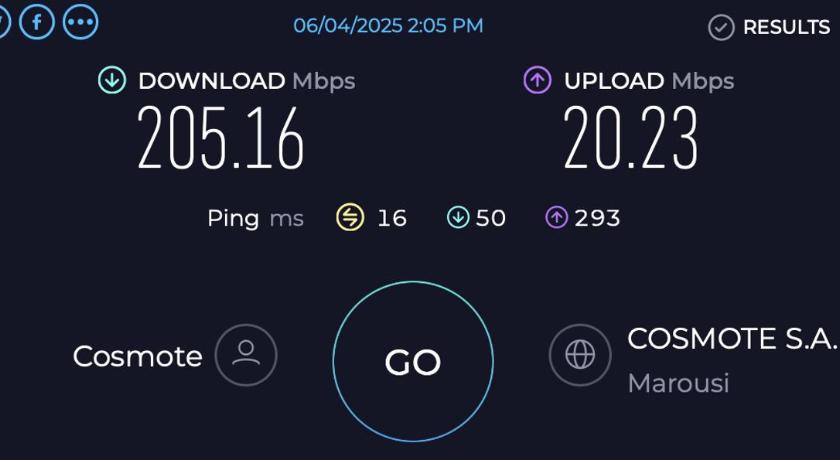Share result via Facebook icon
This screenshot has height=460, width=840.
pos(37,22)
